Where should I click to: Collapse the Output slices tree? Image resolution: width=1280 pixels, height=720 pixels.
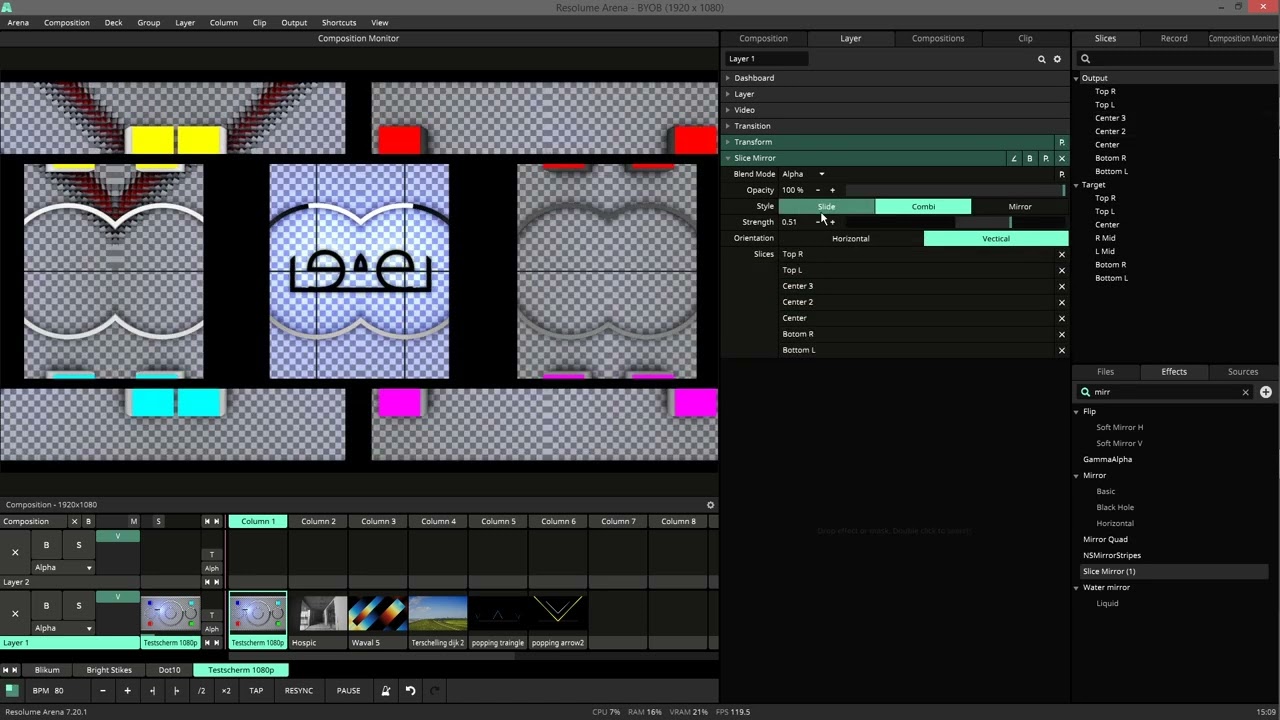(1077, 78)
